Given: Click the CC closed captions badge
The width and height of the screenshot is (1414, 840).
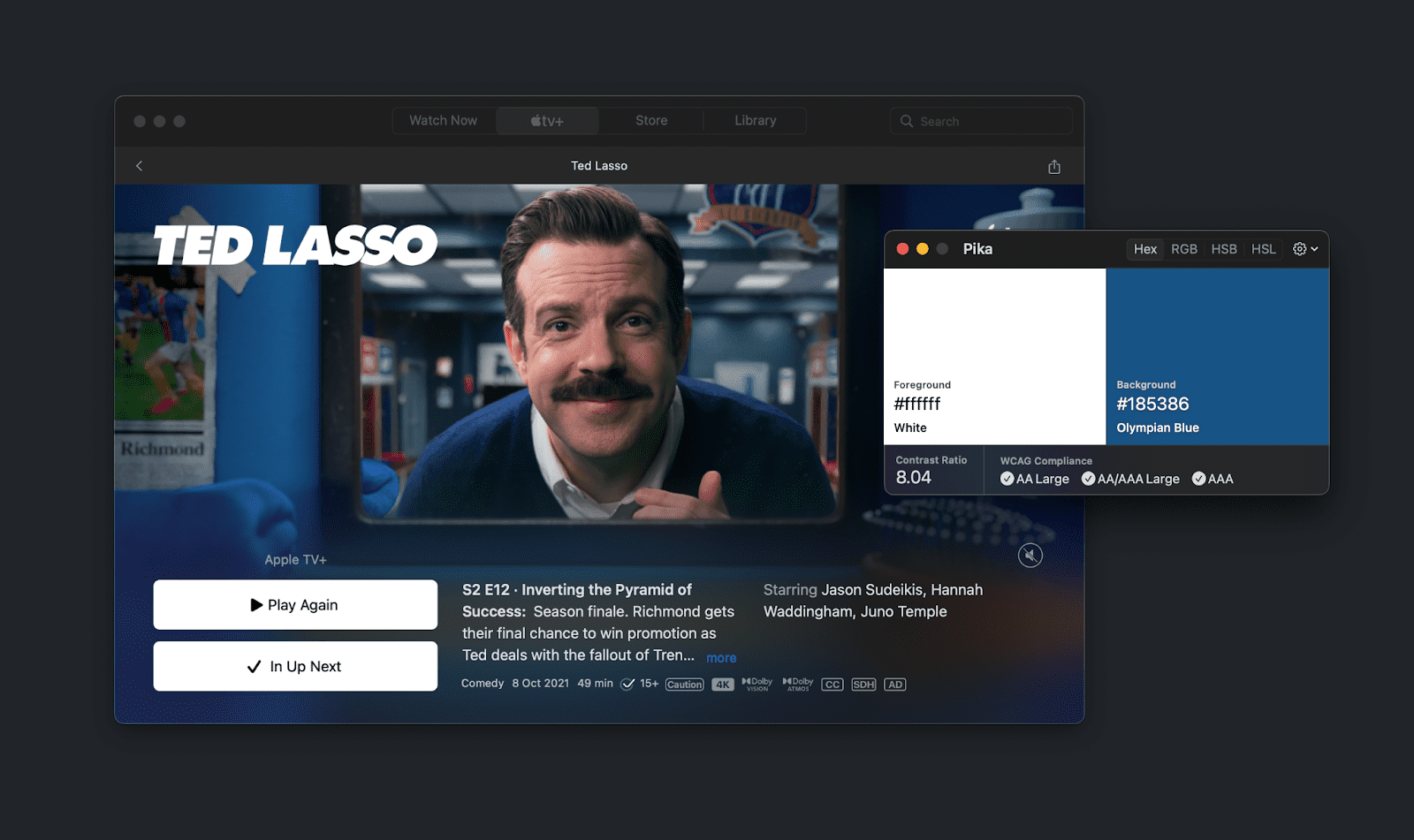Looking at the screenshot, I should click(x=832, y=684).
